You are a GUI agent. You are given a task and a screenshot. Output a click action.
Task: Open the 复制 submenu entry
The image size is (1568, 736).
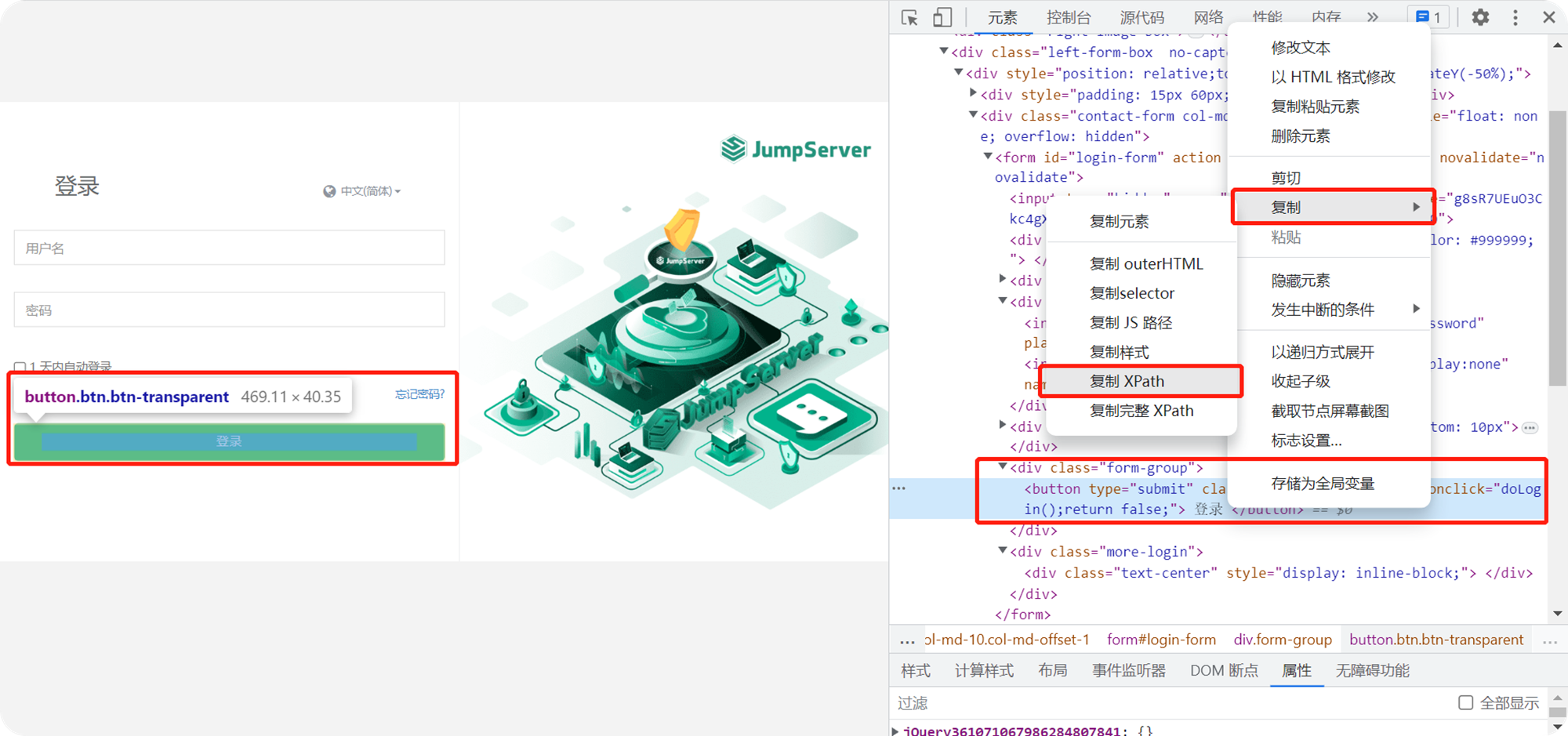pyautogui.click(x=1333, y=207)
